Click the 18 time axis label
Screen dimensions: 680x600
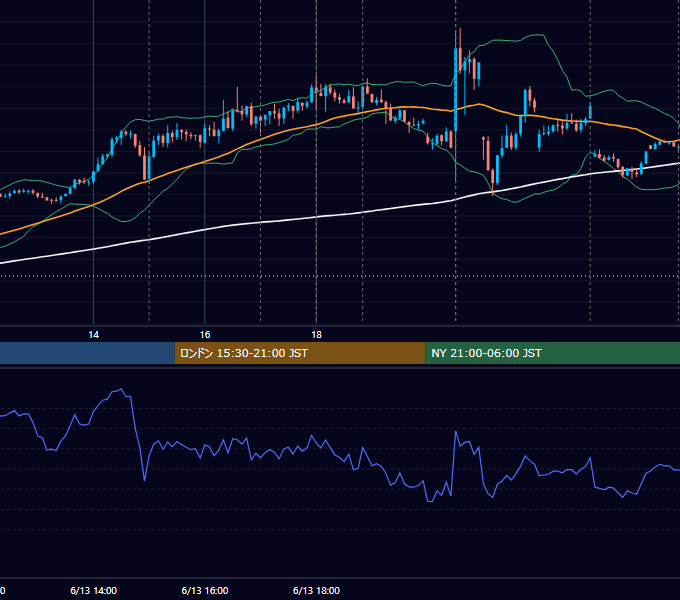tap(317, 335)
